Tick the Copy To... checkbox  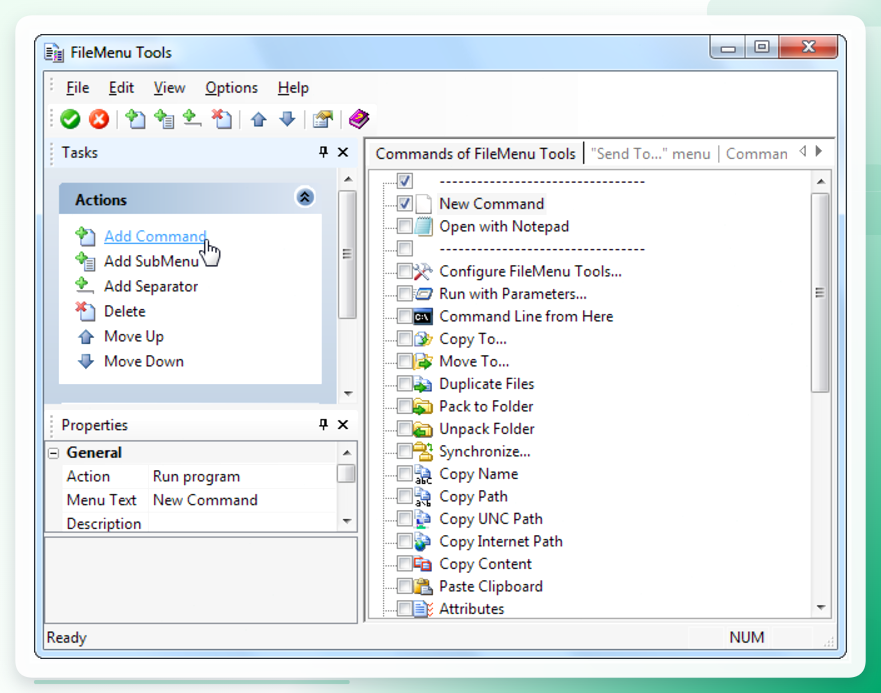405,338
